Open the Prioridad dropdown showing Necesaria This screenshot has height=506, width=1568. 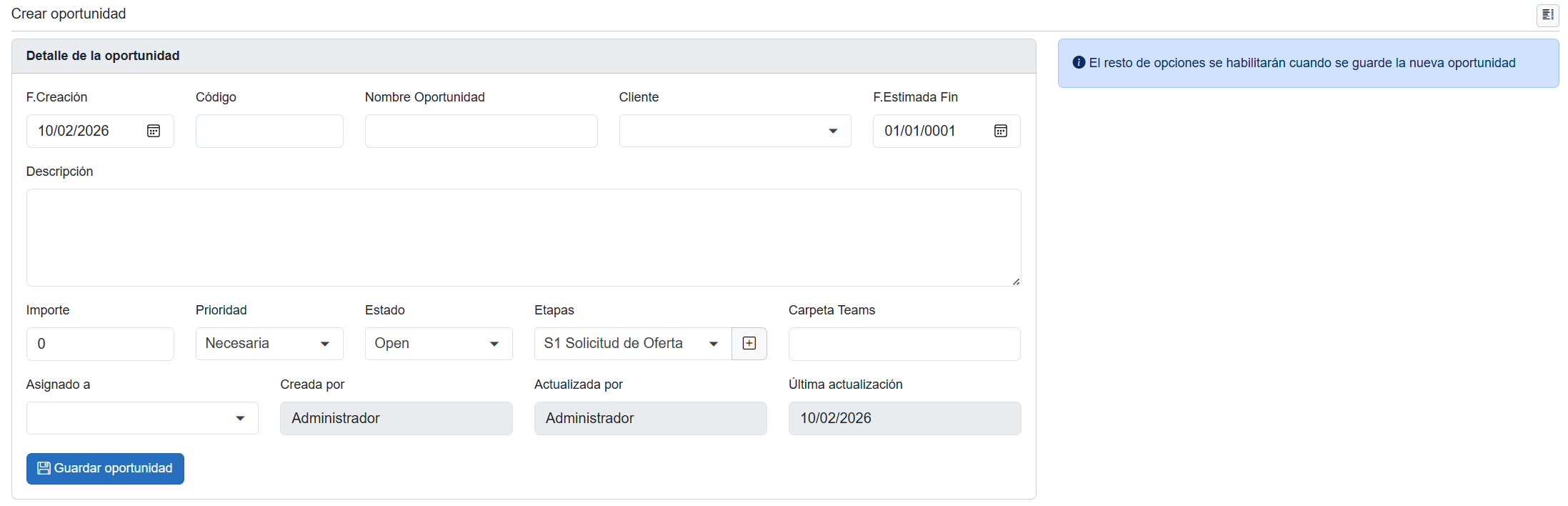269,344
